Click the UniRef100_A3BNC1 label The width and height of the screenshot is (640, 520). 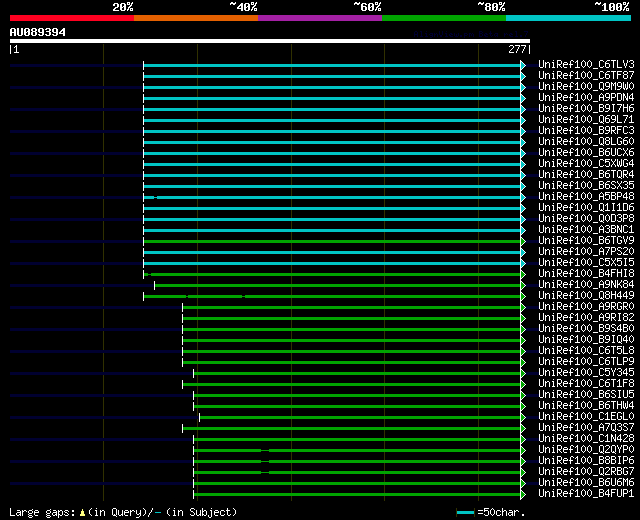[x=586, y=230]
